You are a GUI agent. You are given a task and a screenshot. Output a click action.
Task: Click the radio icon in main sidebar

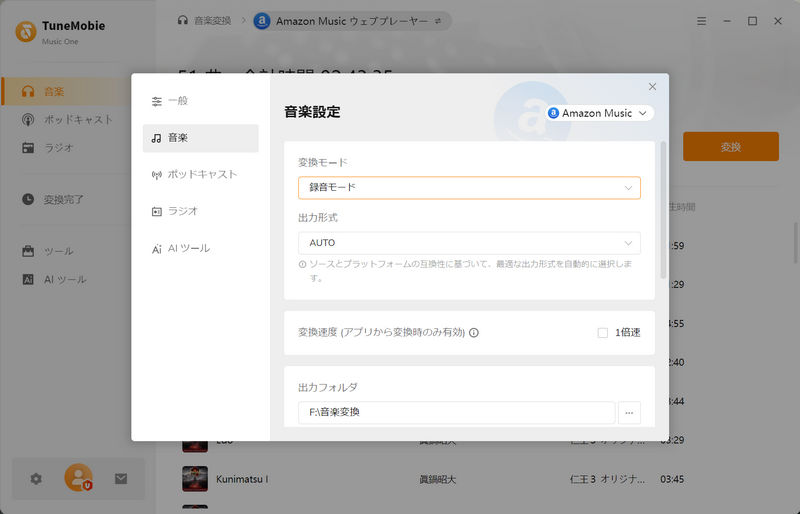coord(28,148)
